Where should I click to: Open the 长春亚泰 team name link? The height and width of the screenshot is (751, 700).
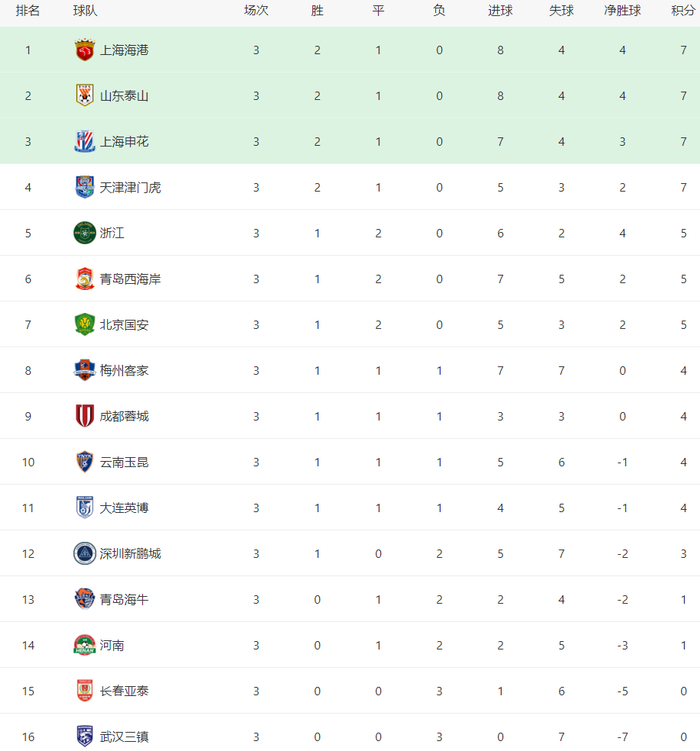tap(124, 691)
